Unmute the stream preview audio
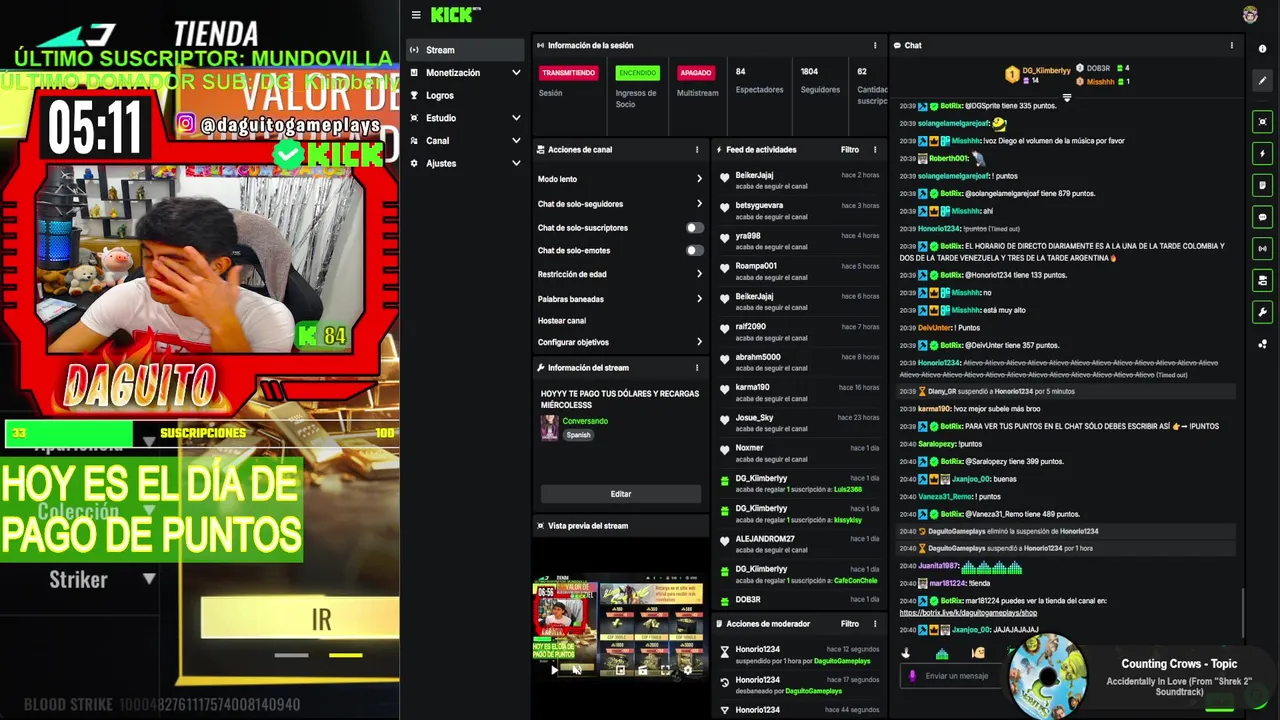Screen dimensions: 1280x720 pos(576,670)
